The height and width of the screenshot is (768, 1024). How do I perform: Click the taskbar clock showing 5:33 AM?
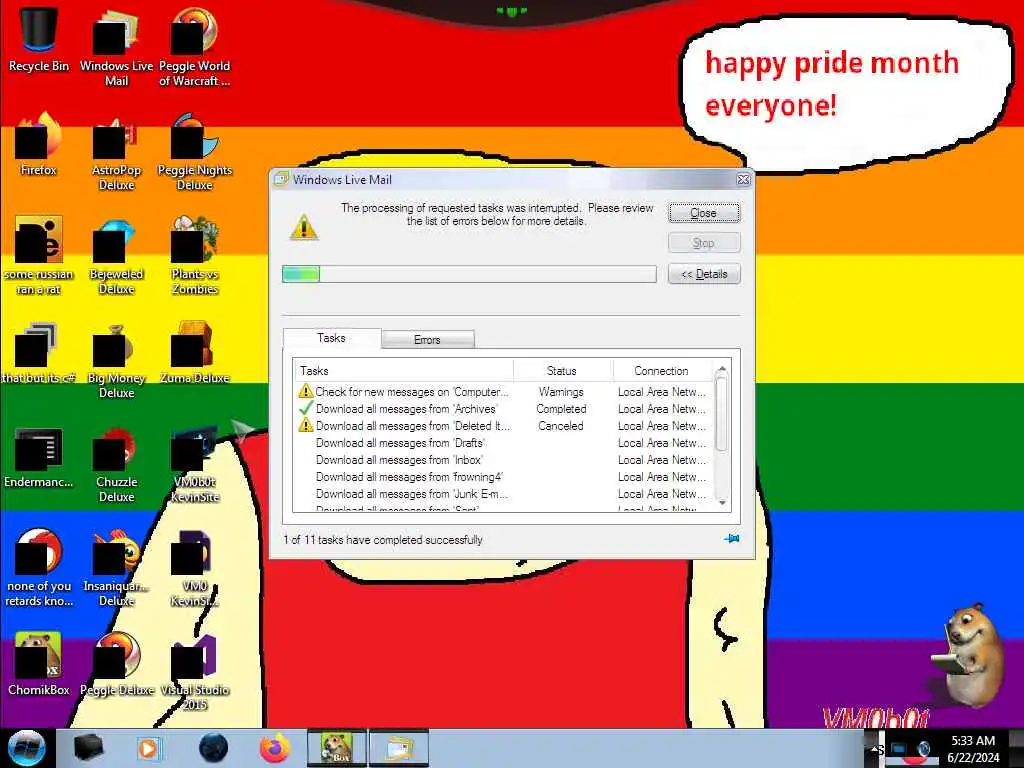point(973,748)
